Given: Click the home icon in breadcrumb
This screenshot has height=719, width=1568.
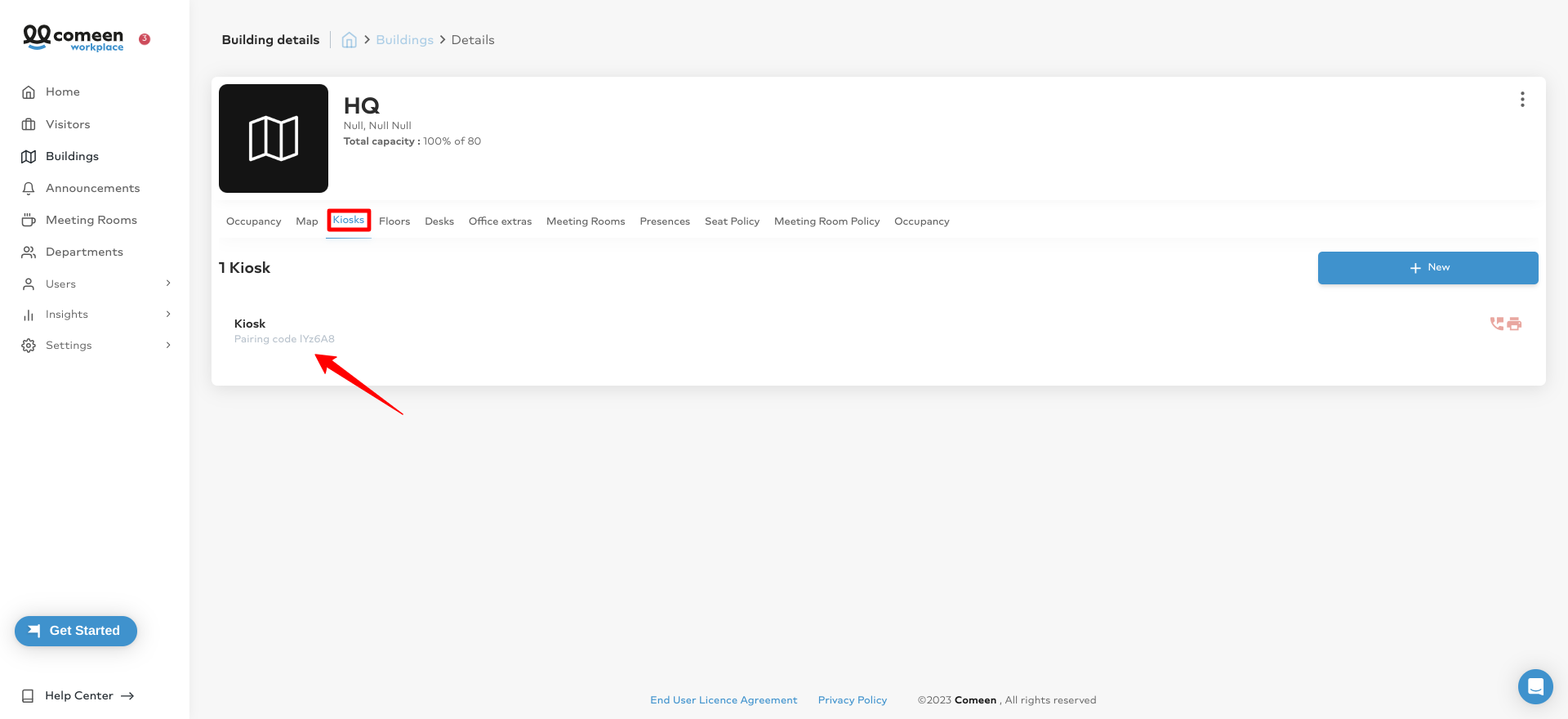Looking at the screenshot, I should coord(349,40).
